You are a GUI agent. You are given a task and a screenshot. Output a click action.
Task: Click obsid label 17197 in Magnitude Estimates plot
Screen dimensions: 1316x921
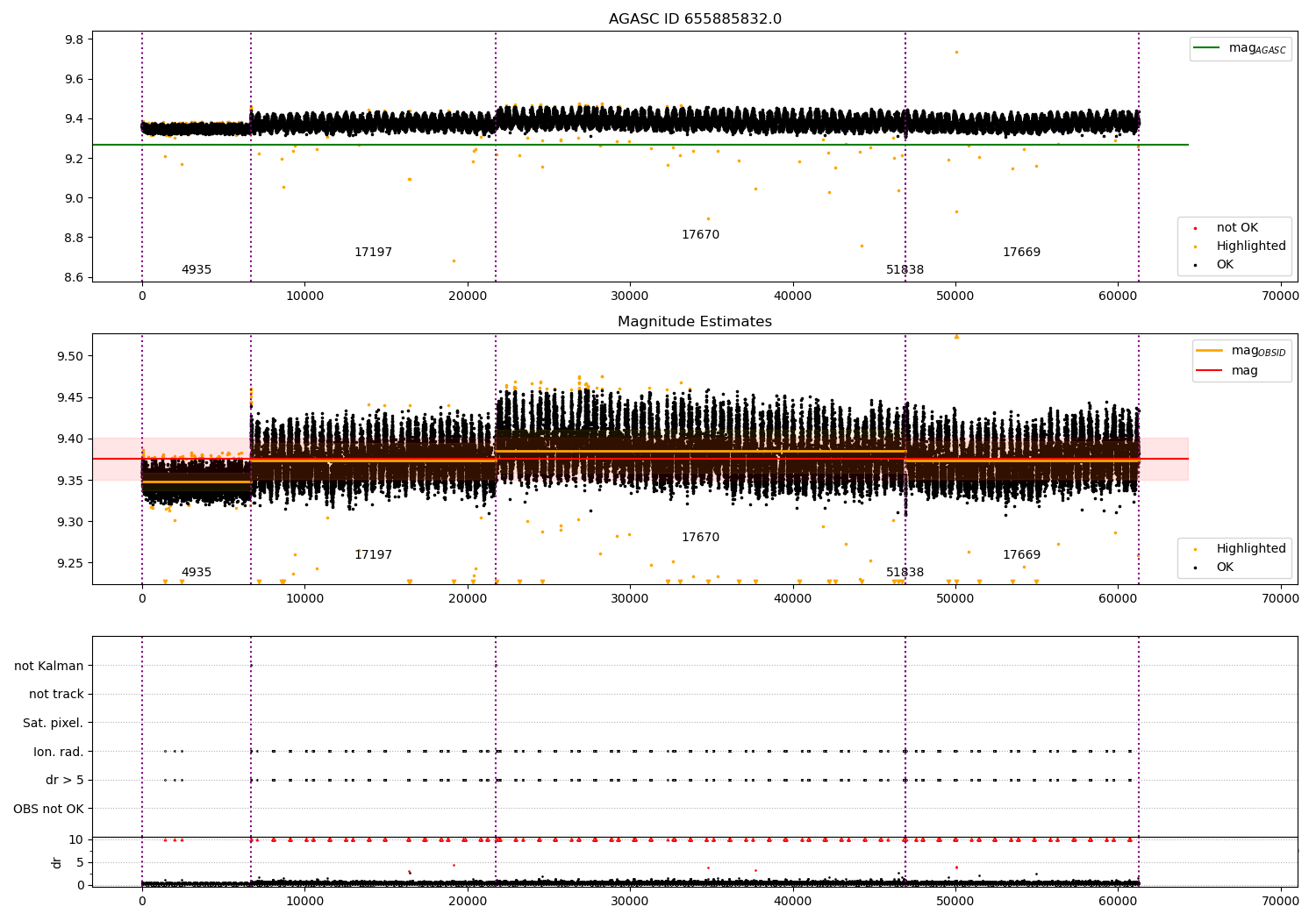click(x=373, y=555)
